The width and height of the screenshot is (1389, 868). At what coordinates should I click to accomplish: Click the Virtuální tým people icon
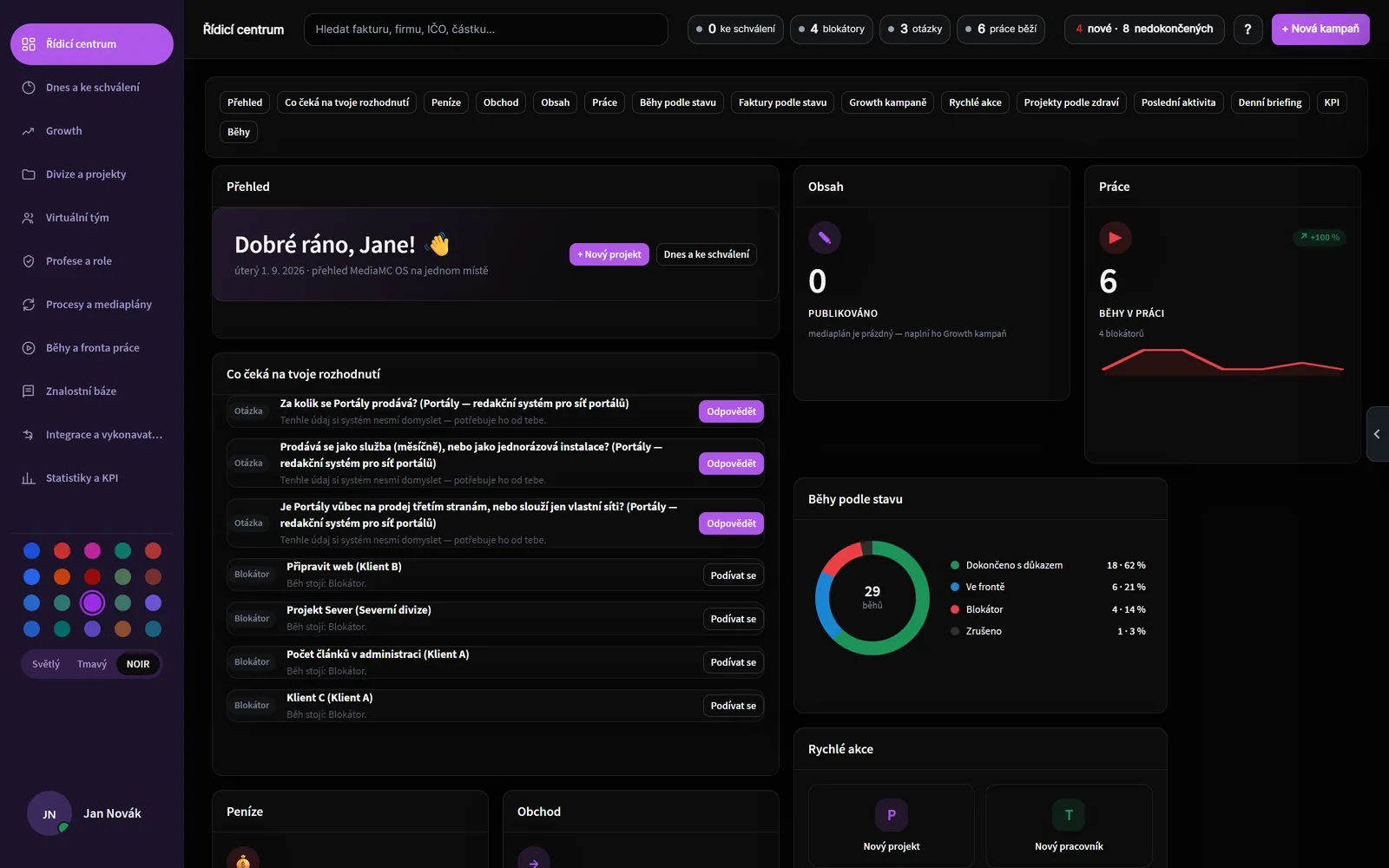29,218
